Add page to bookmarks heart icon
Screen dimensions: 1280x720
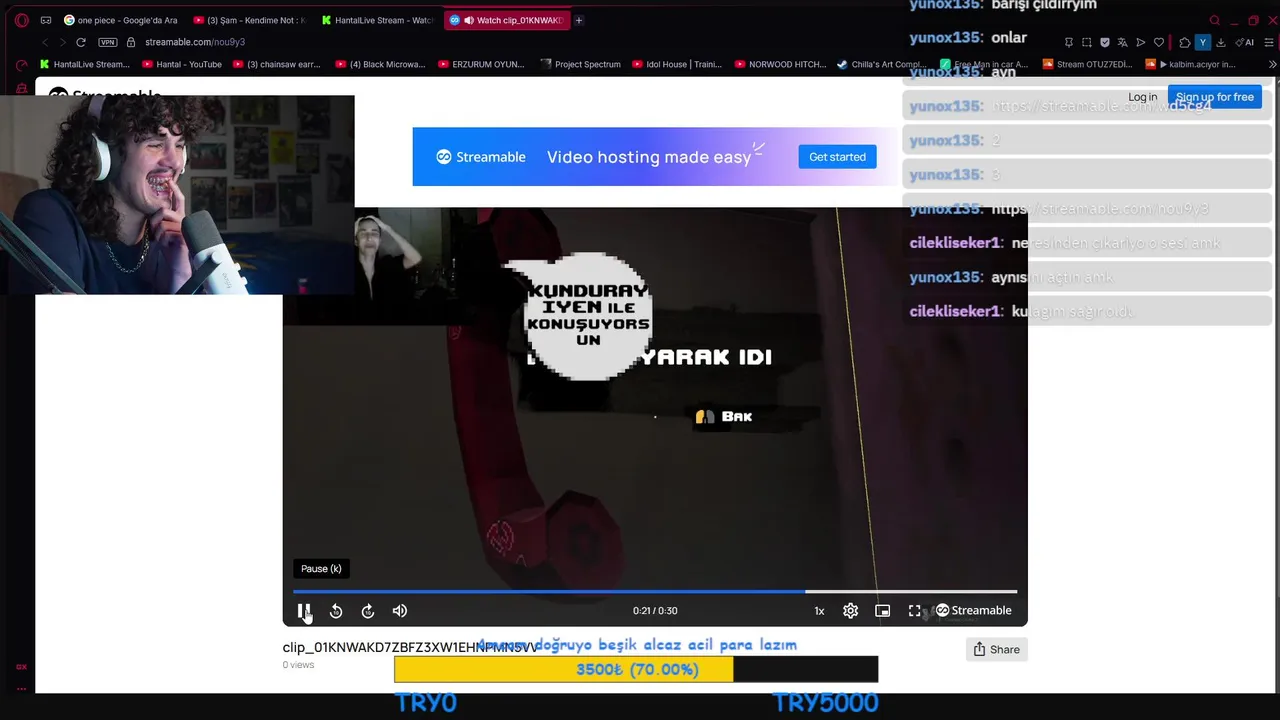click(1159, 42)
